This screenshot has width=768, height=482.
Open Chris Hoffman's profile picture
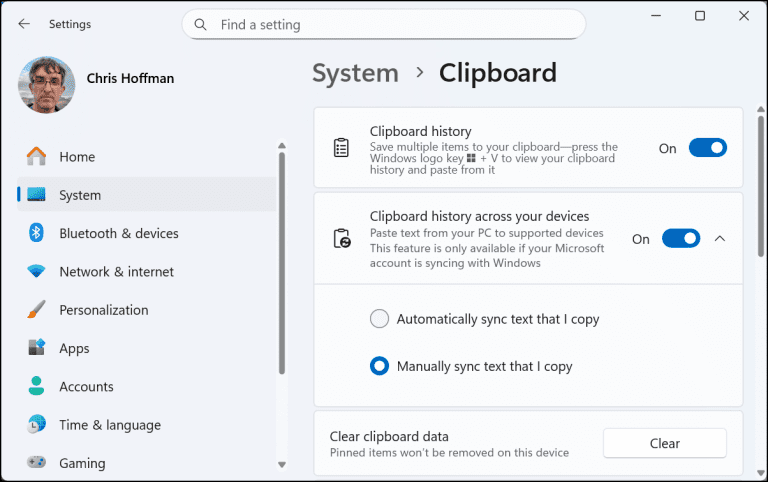click(x=46, y=84)
